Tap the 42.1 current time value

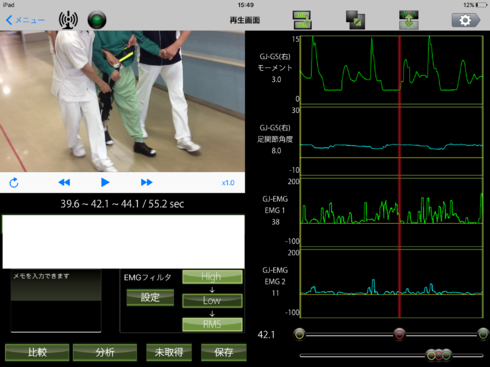point(266,335)
